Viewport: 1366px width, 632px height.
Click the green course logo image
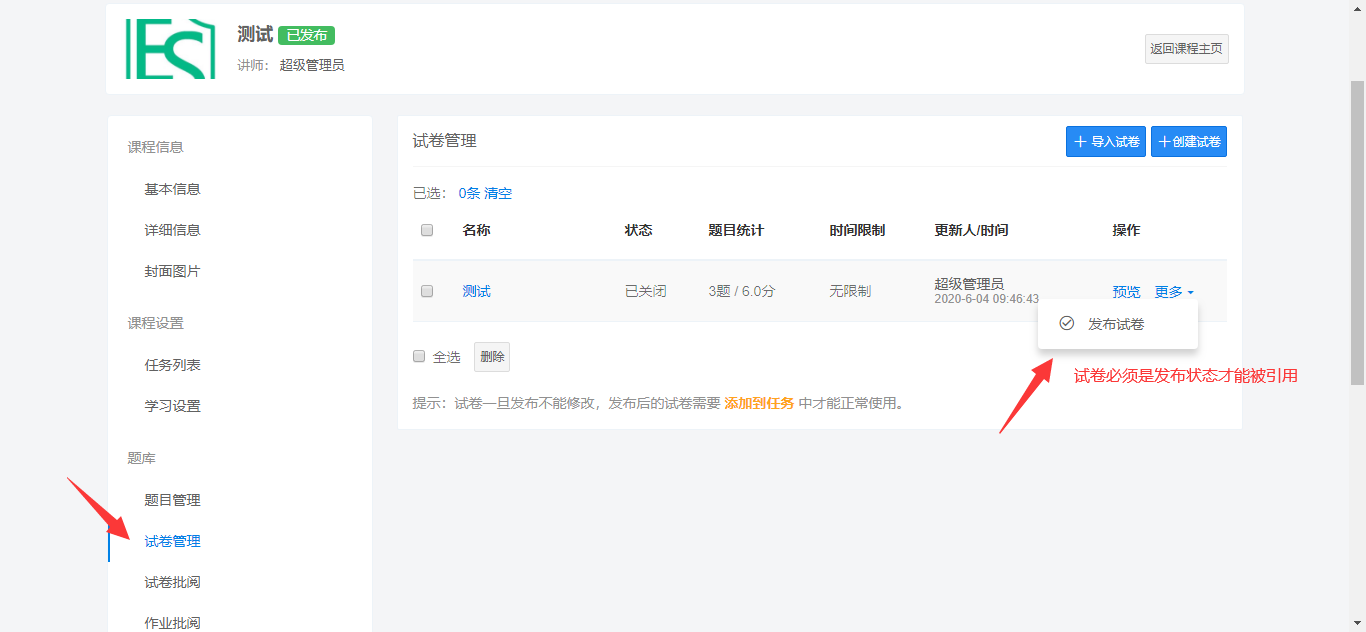[x=170, y=48]
